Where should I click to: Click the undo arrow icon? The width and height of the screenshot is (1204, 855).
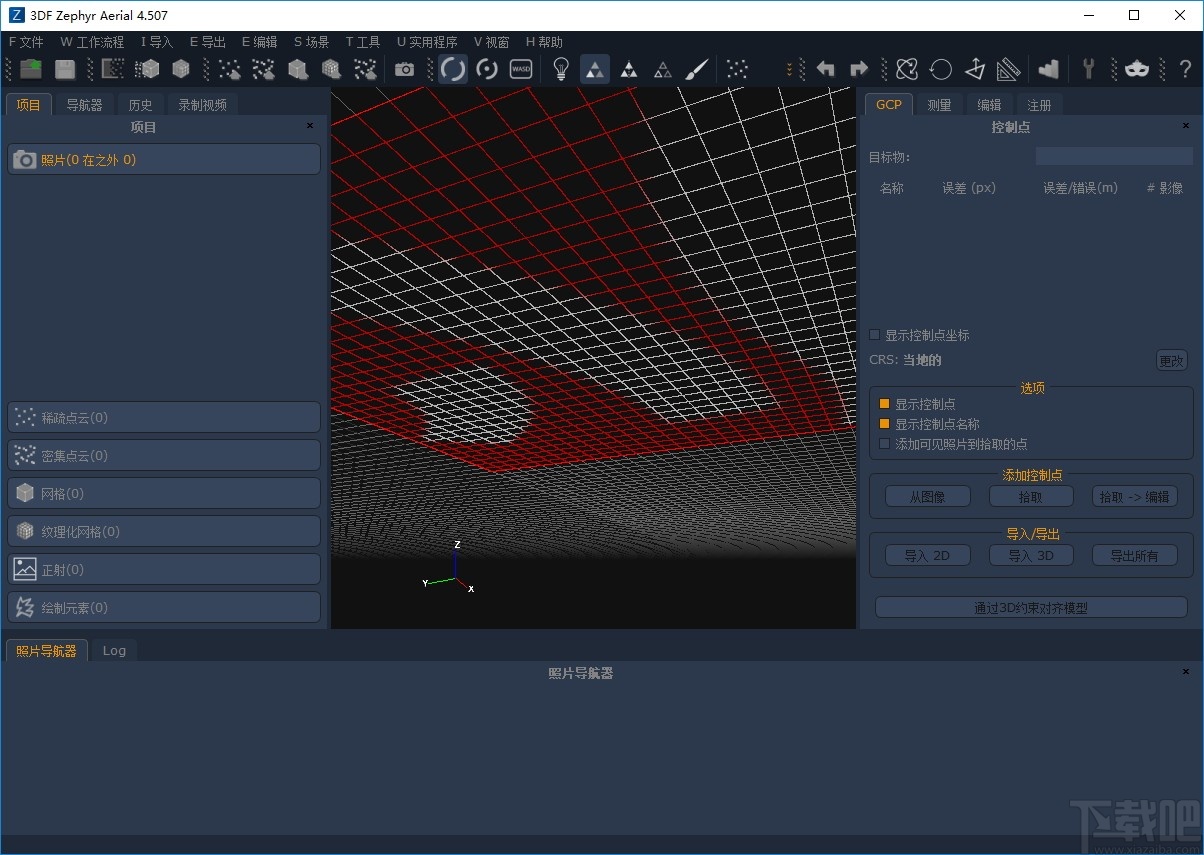coord(825,69)
